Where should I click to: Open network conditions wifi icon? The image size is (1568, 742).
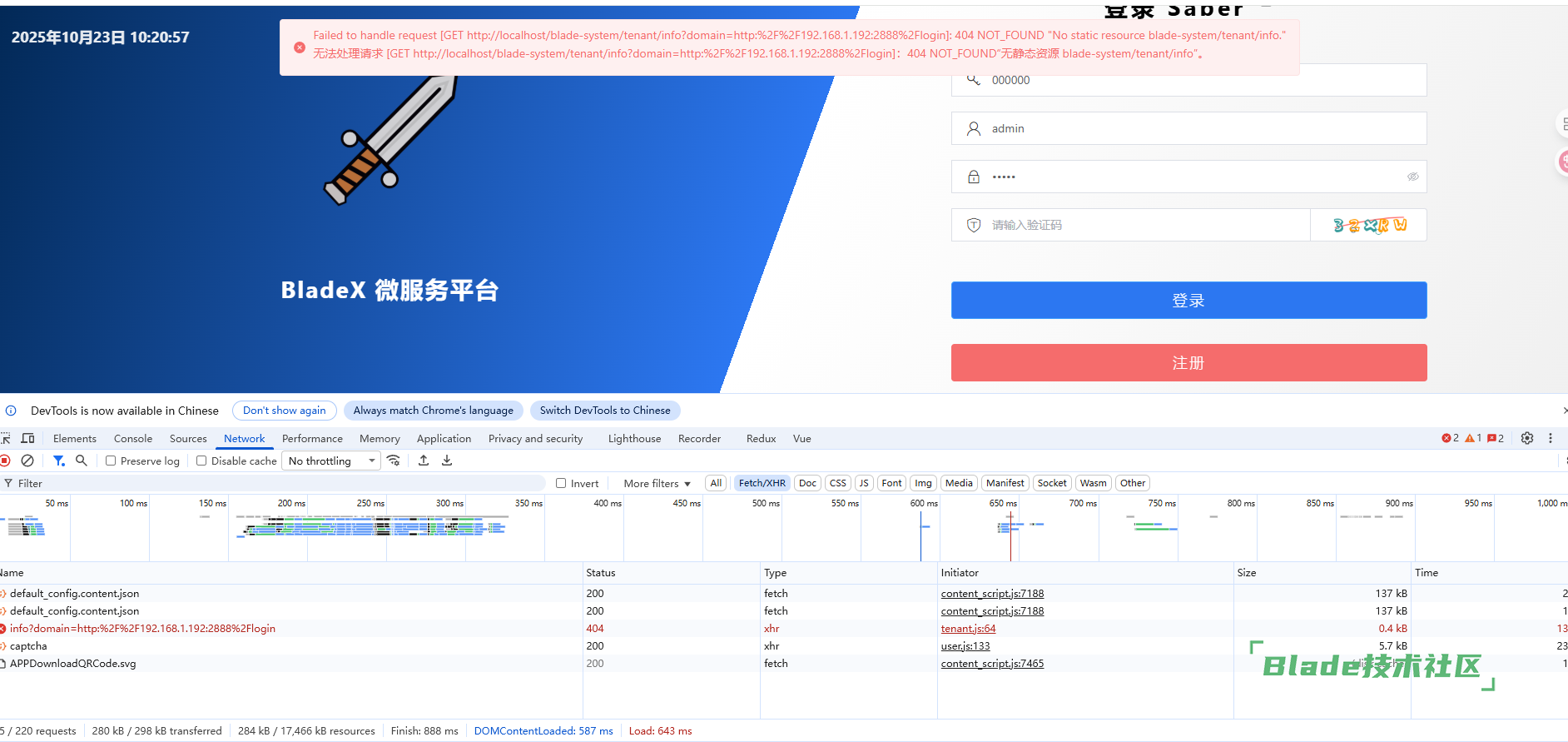394,461
